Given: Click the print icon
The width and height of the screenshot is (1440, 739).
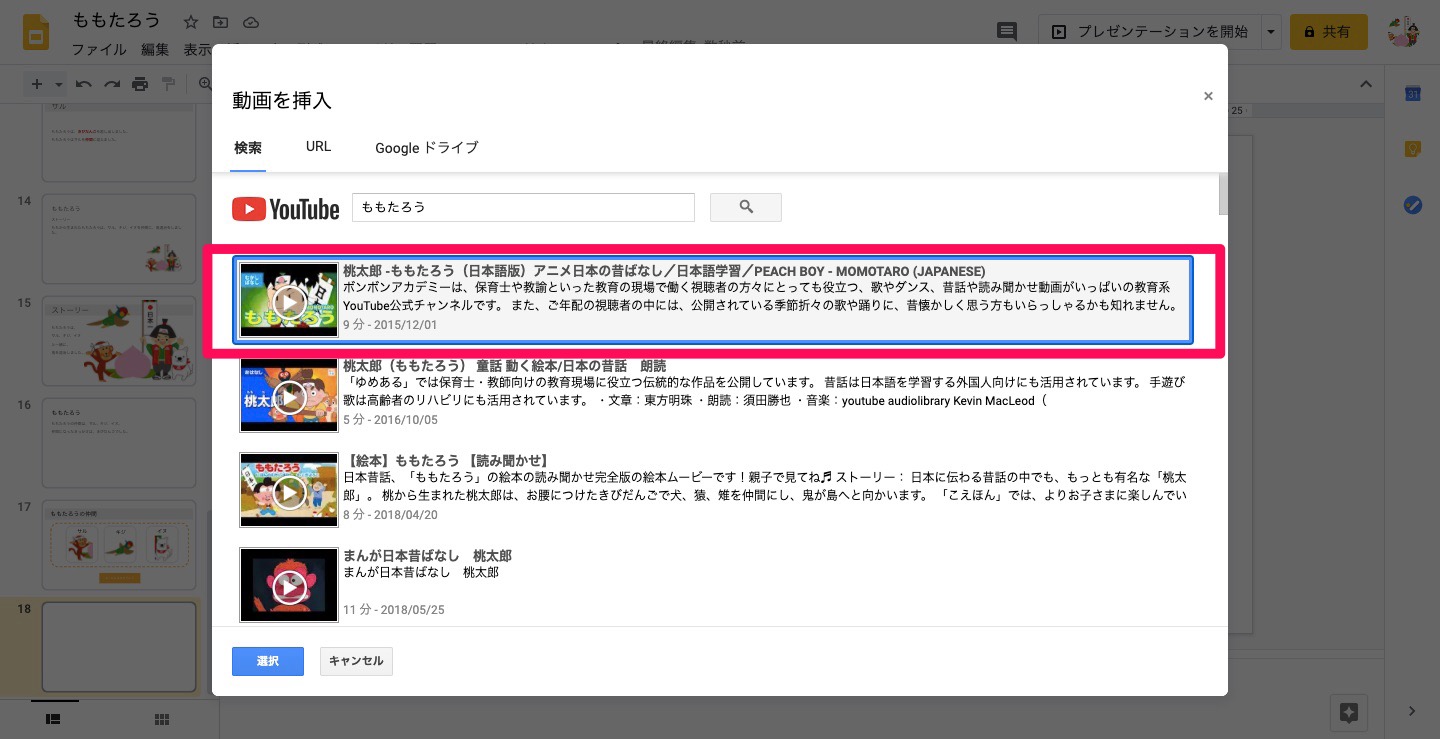Looking at the screenshot, I should point(140,84).
